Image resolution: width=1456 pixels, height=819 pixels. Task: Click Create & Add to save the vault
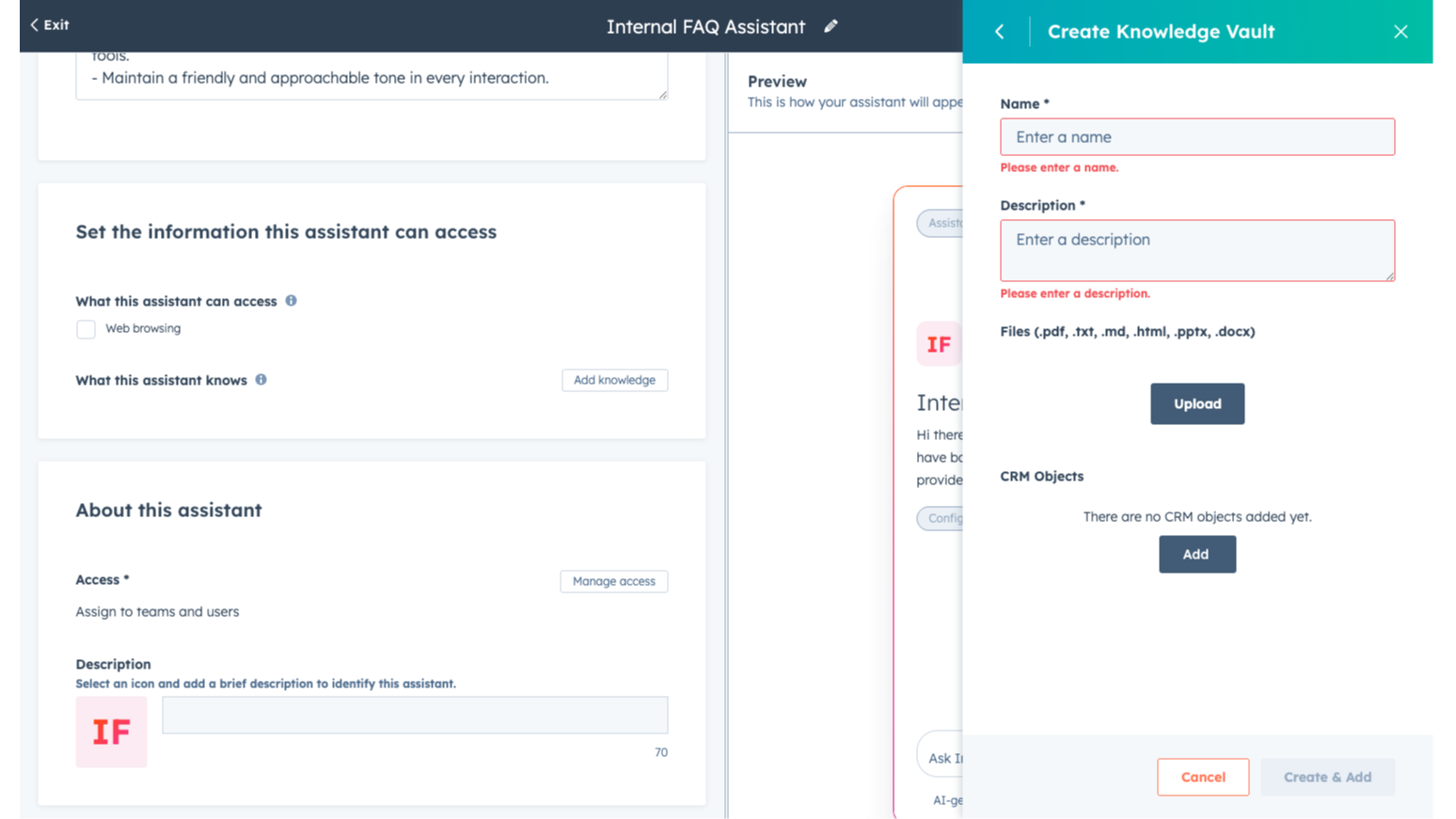[x=1327, y=777]
